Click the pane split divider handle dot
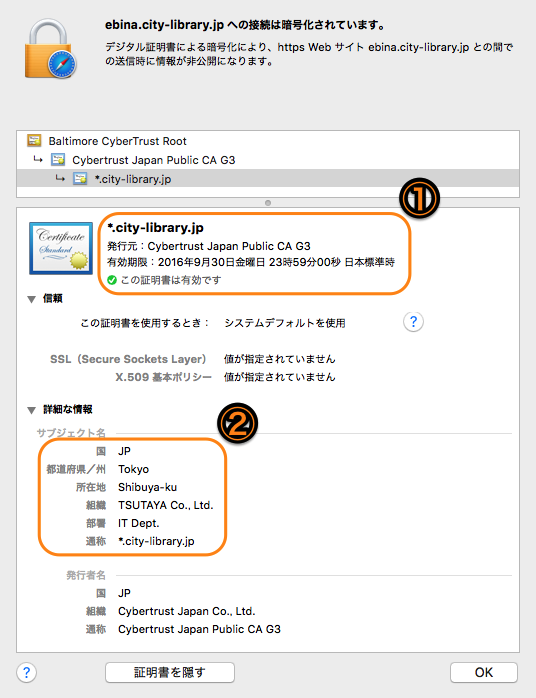This screenshot has height=698, width=536. click(x=268, y=203)
